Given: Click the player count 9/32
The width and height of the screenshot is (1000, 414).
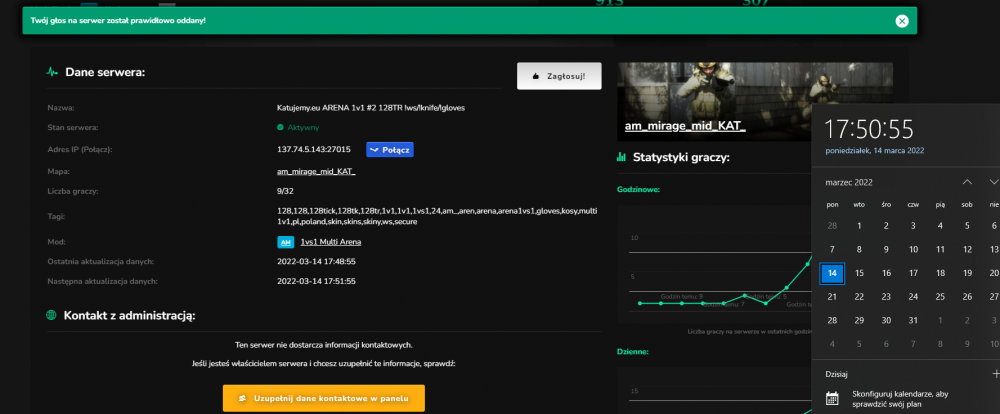Looking at the screenshot, I should point(285,191).
